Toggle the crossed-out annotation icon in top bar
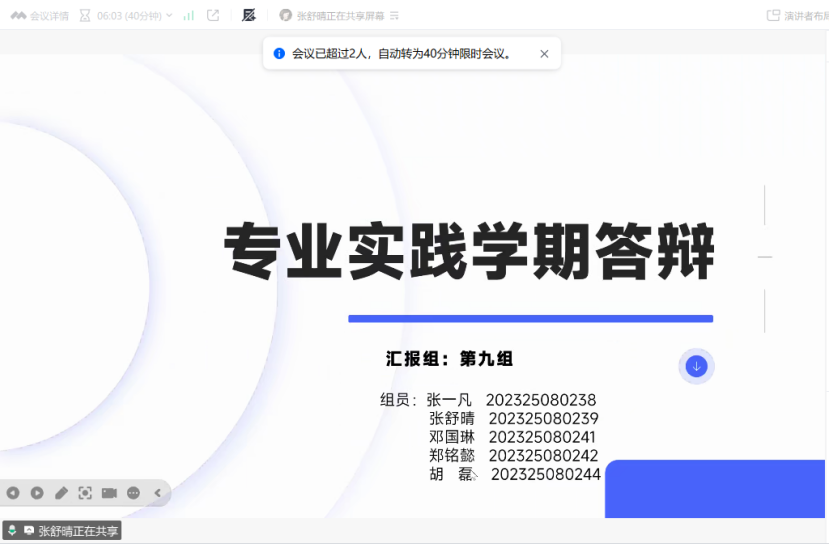The width and height of the screenshot is (830, 545). pyautogui.click(x=249, y=15)
